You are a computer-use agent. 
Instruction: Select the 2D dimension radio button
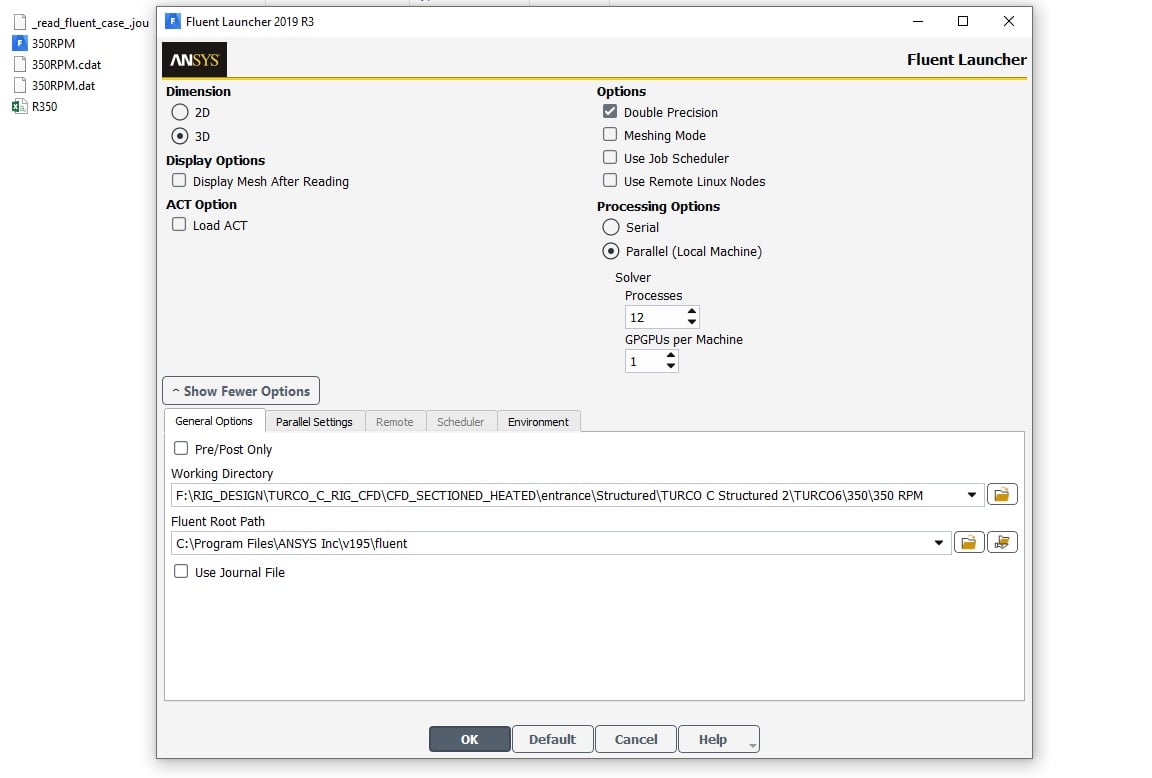coord(180,112)
